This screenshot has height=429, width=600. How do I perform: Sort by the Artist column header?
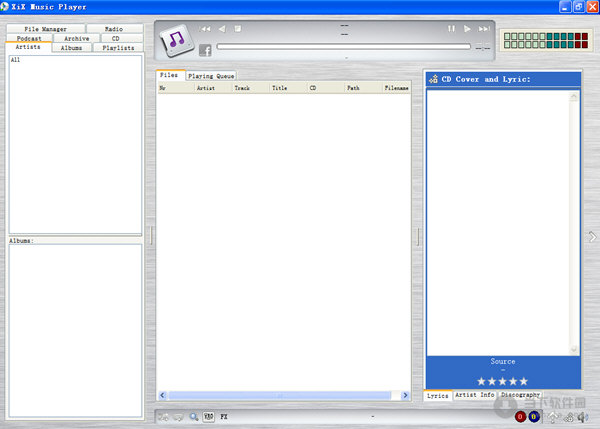tap(214, 88)
